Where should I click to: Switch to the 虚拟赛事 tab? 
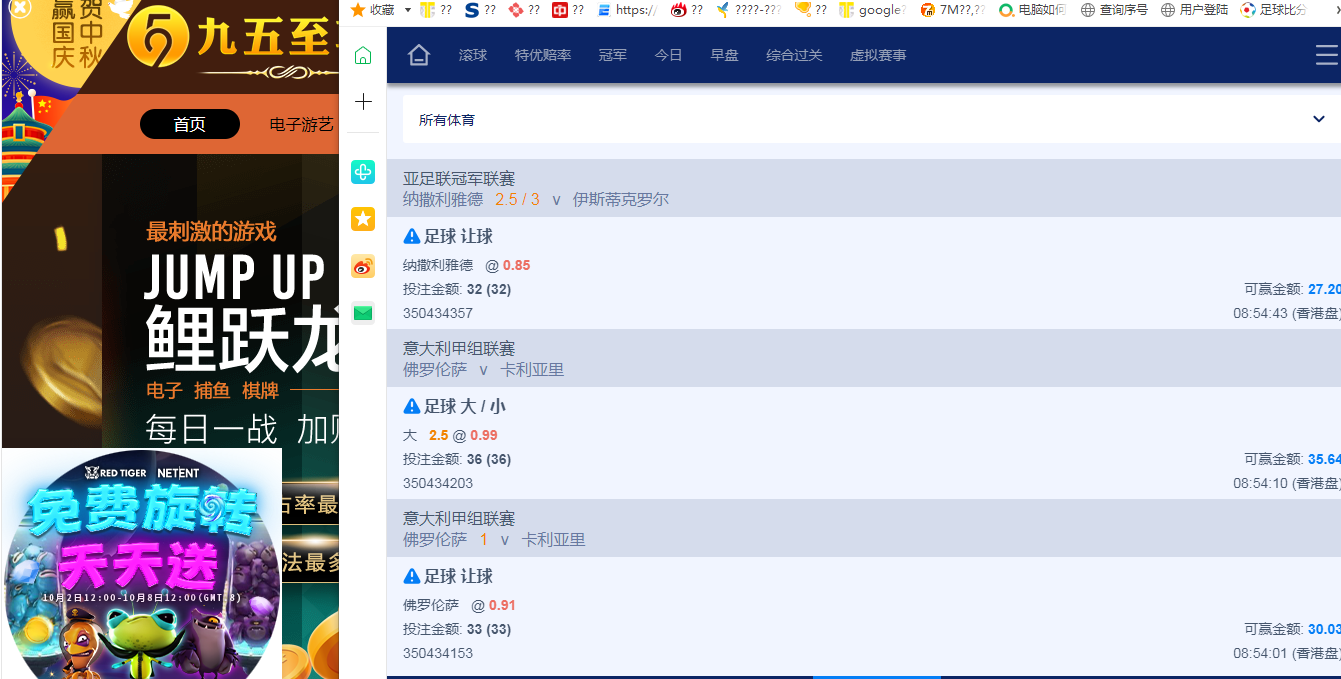click(x=878, y=55)
